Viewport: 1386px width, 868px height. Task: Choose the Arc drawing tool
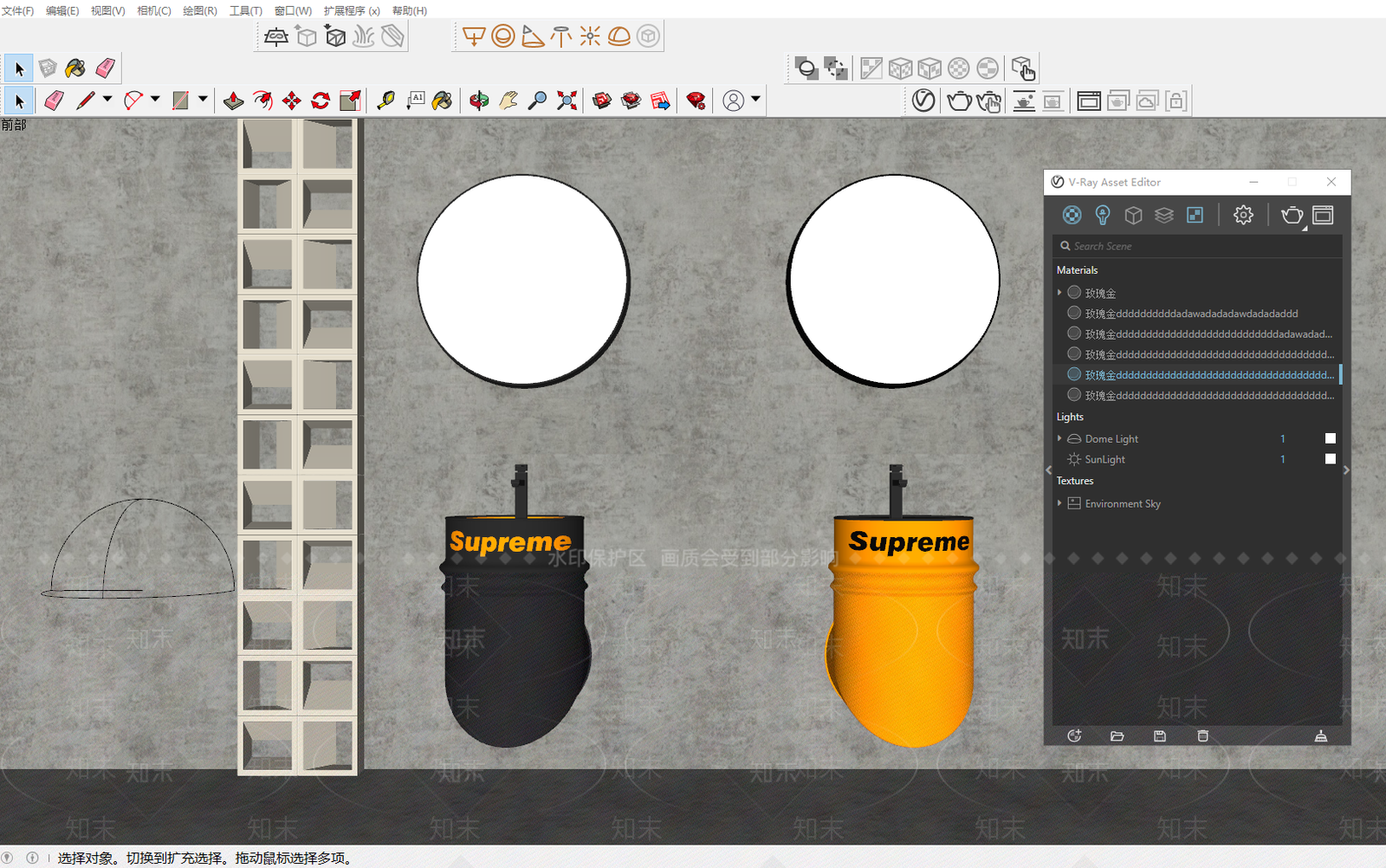(x=133, y=101)
